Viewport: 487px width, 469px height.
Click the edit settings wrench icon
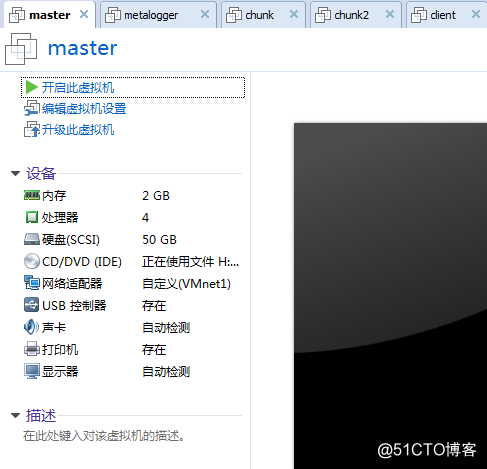coord(32,108)
